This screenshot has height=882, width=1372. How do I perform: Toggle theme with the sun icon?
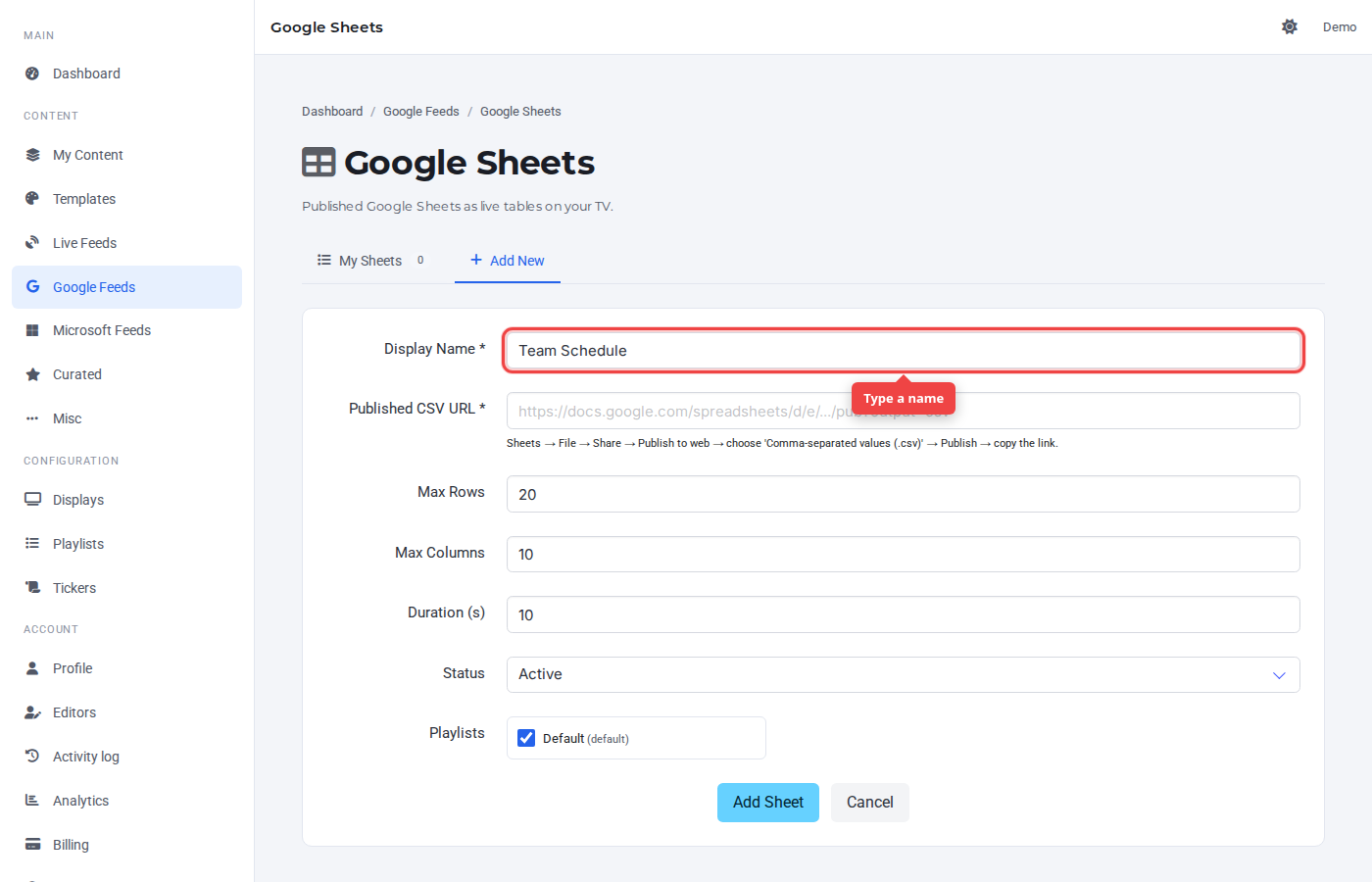(1290, 26)
